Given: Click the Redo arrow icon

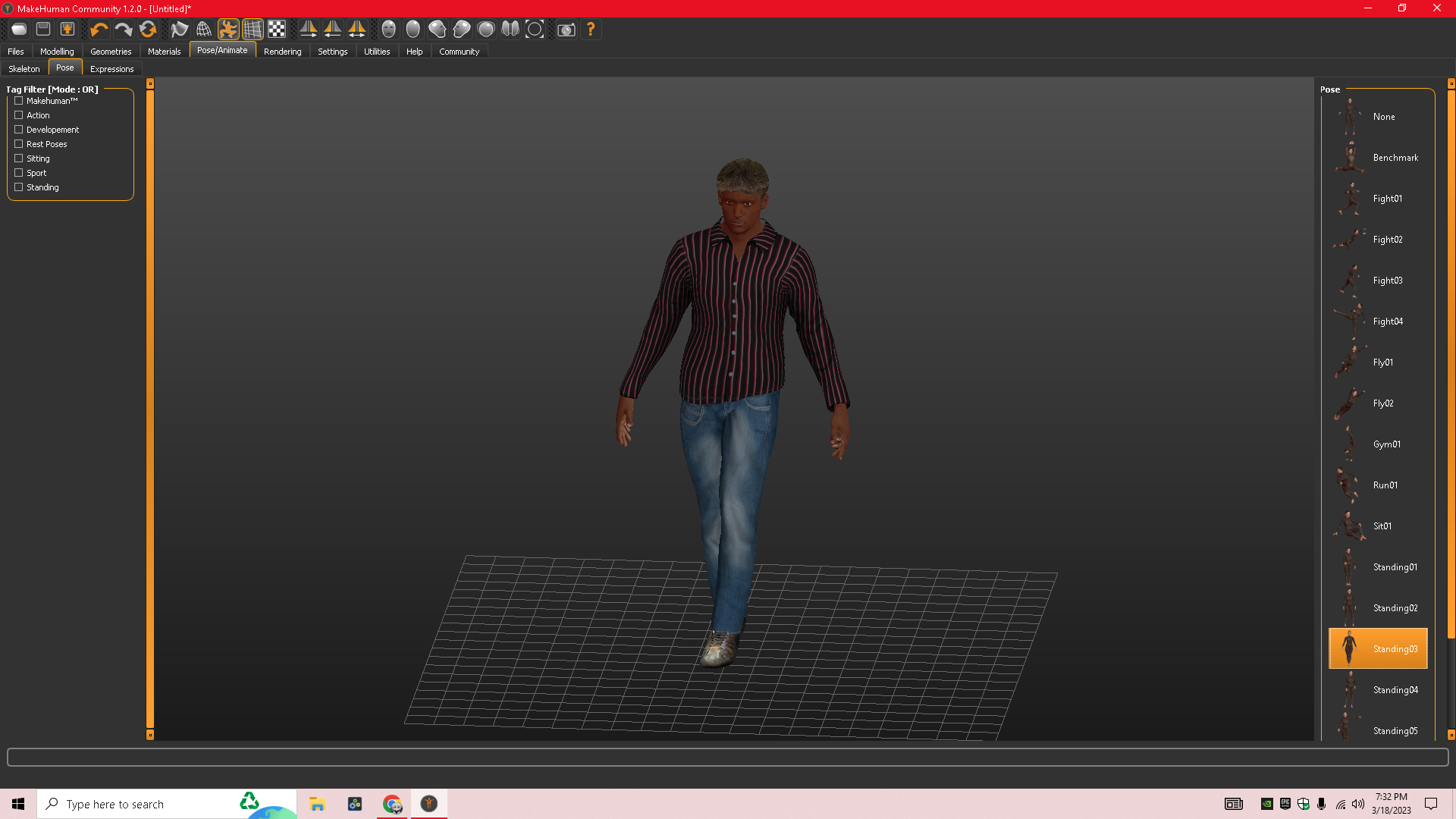Looking at the screenshot, I should tap(123, 30).
